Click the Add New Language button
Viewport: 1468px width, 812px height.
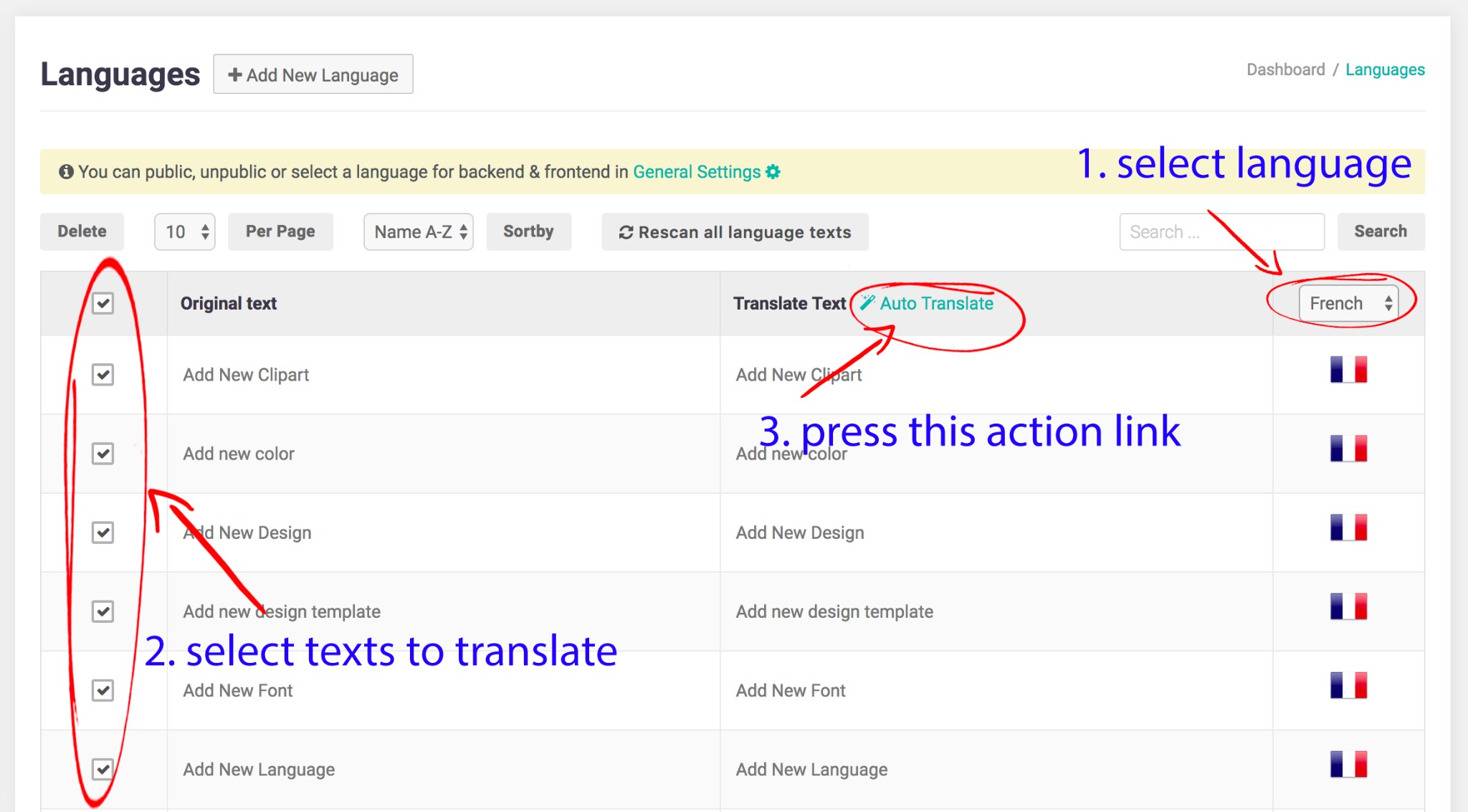pyautogui.click(x=313, y=75)
